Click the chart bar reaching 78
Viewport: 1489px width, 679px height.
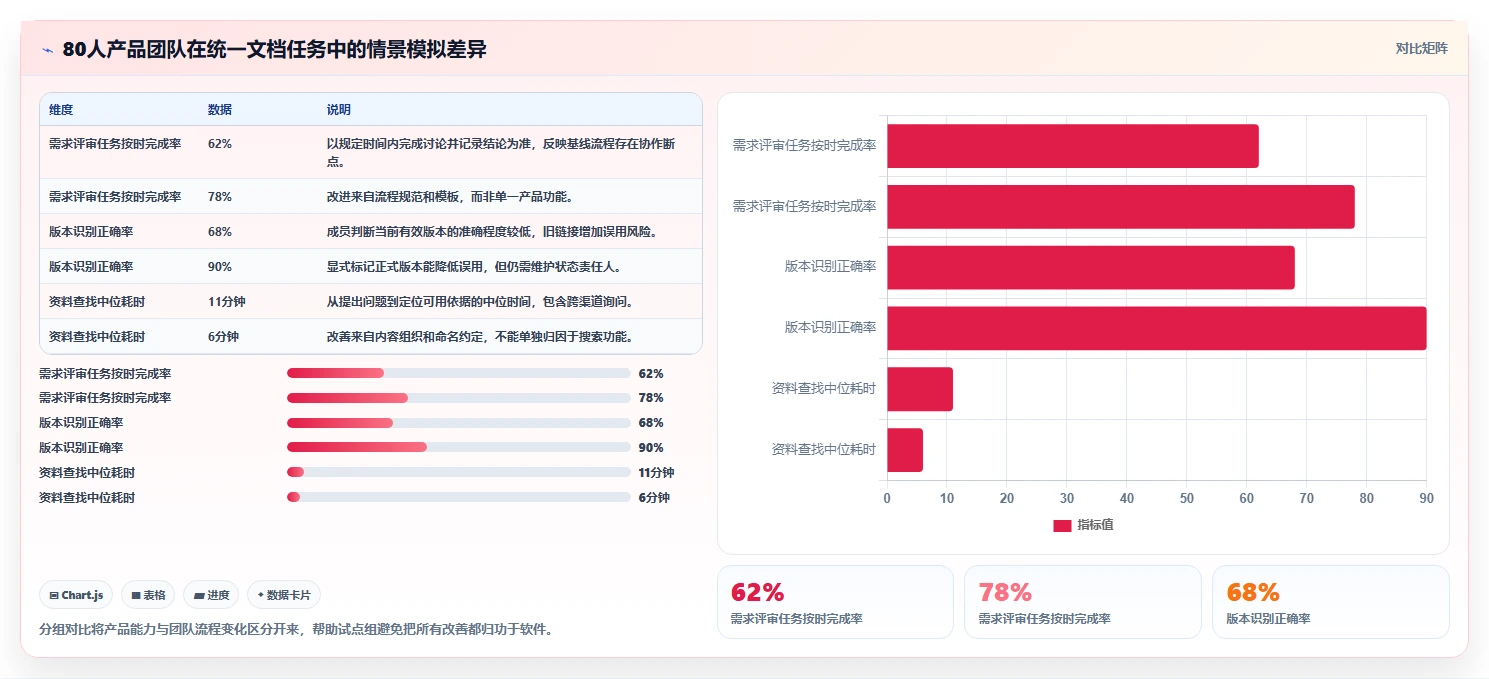coord(1120,207)
